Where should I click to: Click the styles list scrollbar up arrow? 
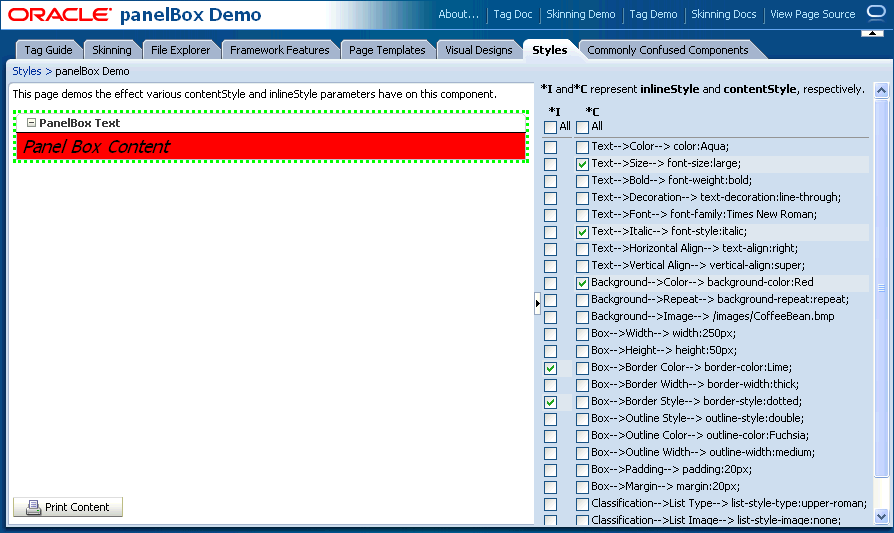tap(881, 90)
